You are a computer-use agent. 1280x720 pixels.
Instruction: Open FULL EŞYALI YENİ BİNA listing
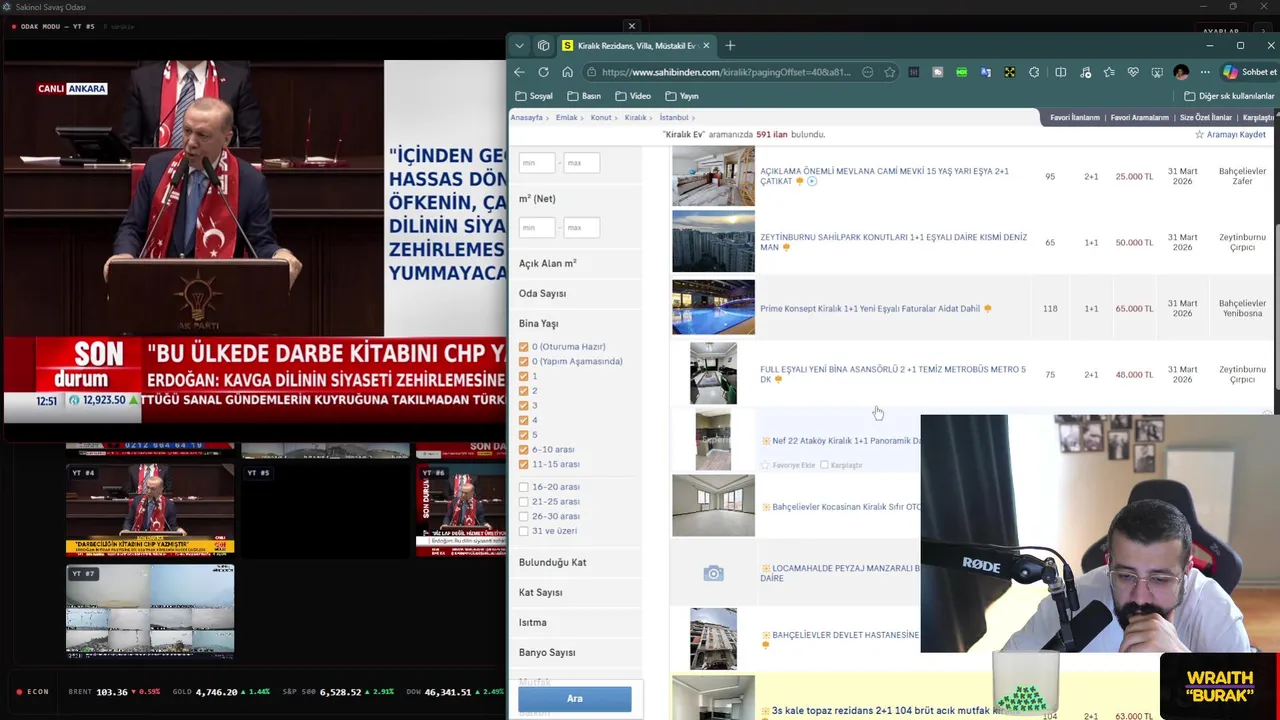893,374
